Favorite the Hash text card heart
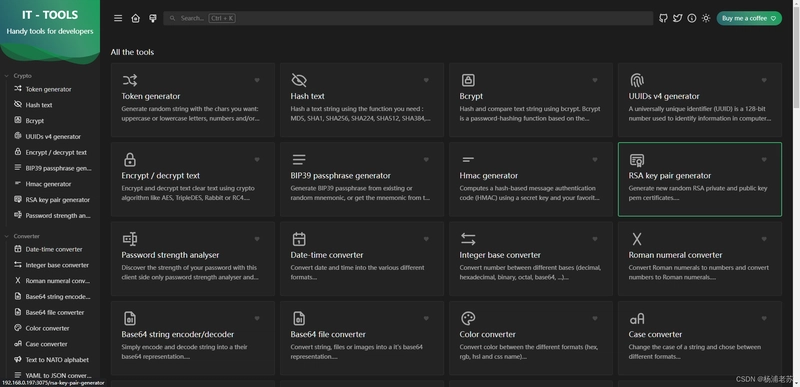This screenshot has height=387, width=800. pos(426,80)
